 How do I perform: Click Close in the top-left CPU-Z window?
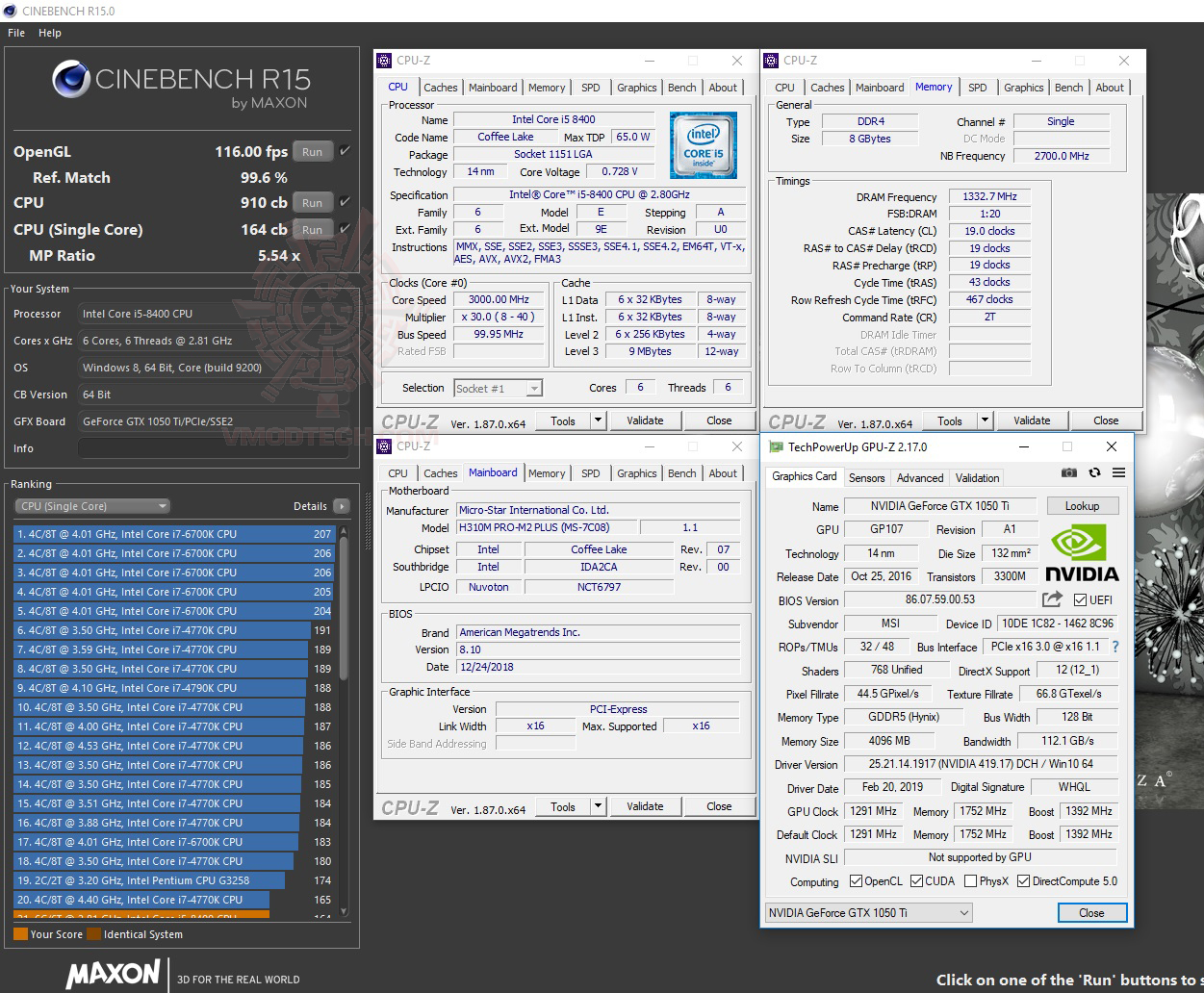(719, 420)
